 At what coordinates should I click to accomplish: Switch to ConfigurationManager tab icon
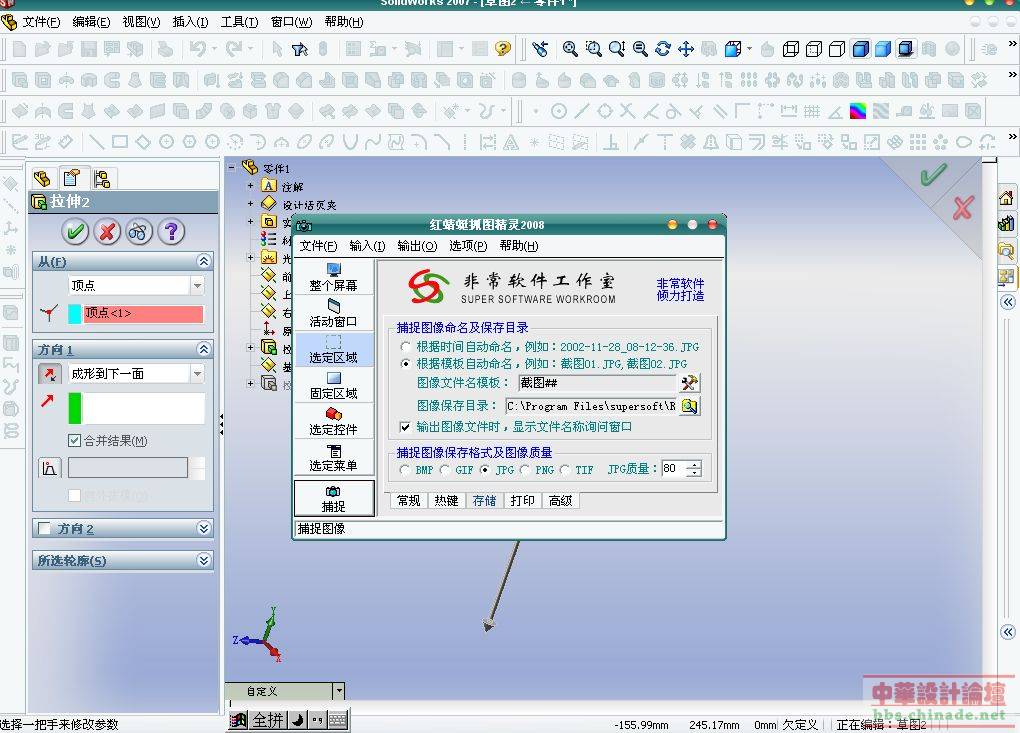point(101,178)
